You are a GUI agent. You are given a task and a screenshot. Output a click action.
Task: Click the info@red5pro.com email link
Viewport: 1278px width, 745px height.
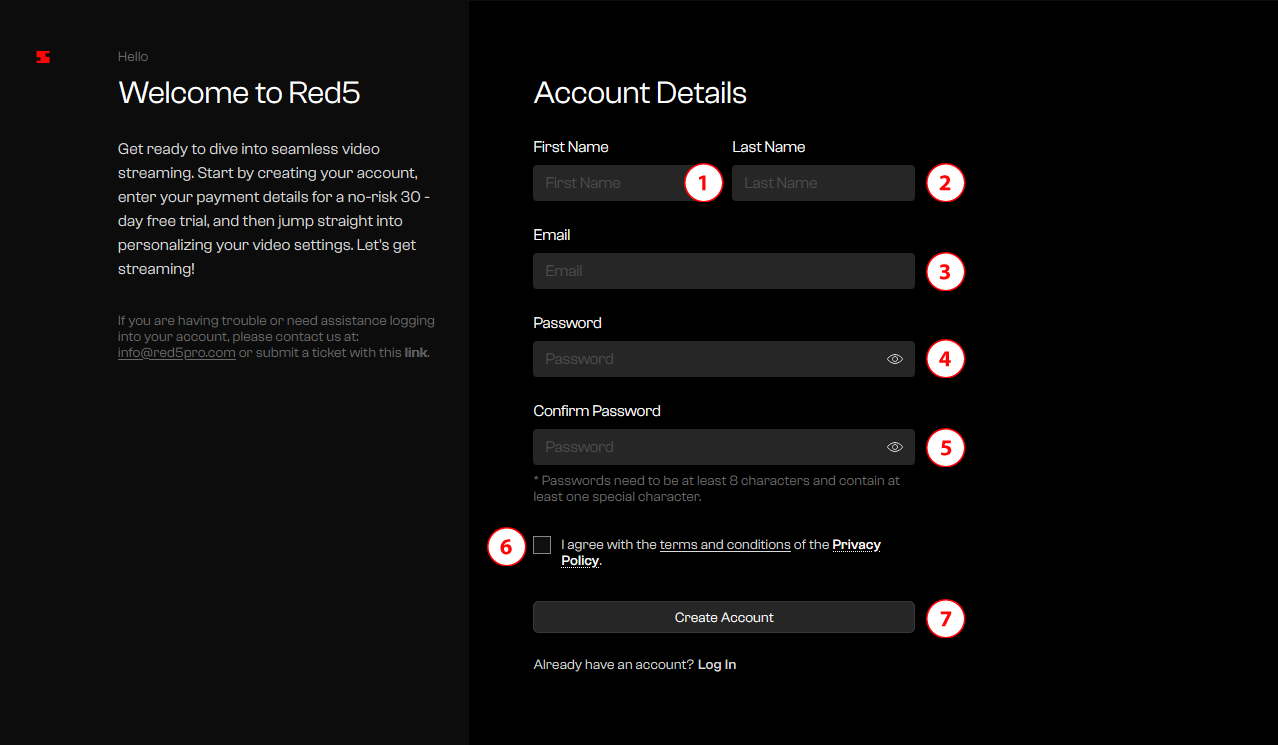coord(177,353)
